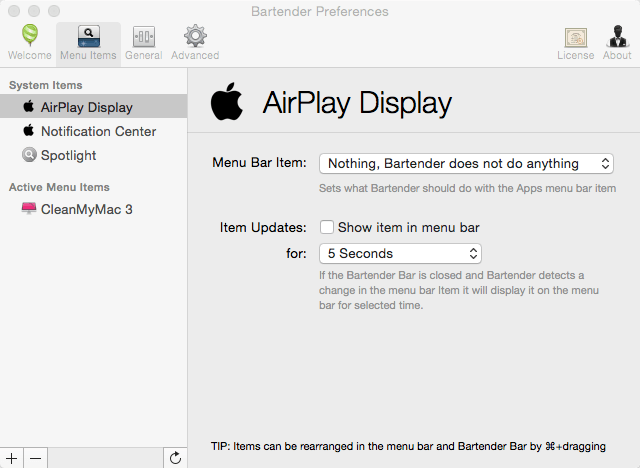Open the About bartender icon
The width and height of the screenshot is (640, 468).
point(617,42)
